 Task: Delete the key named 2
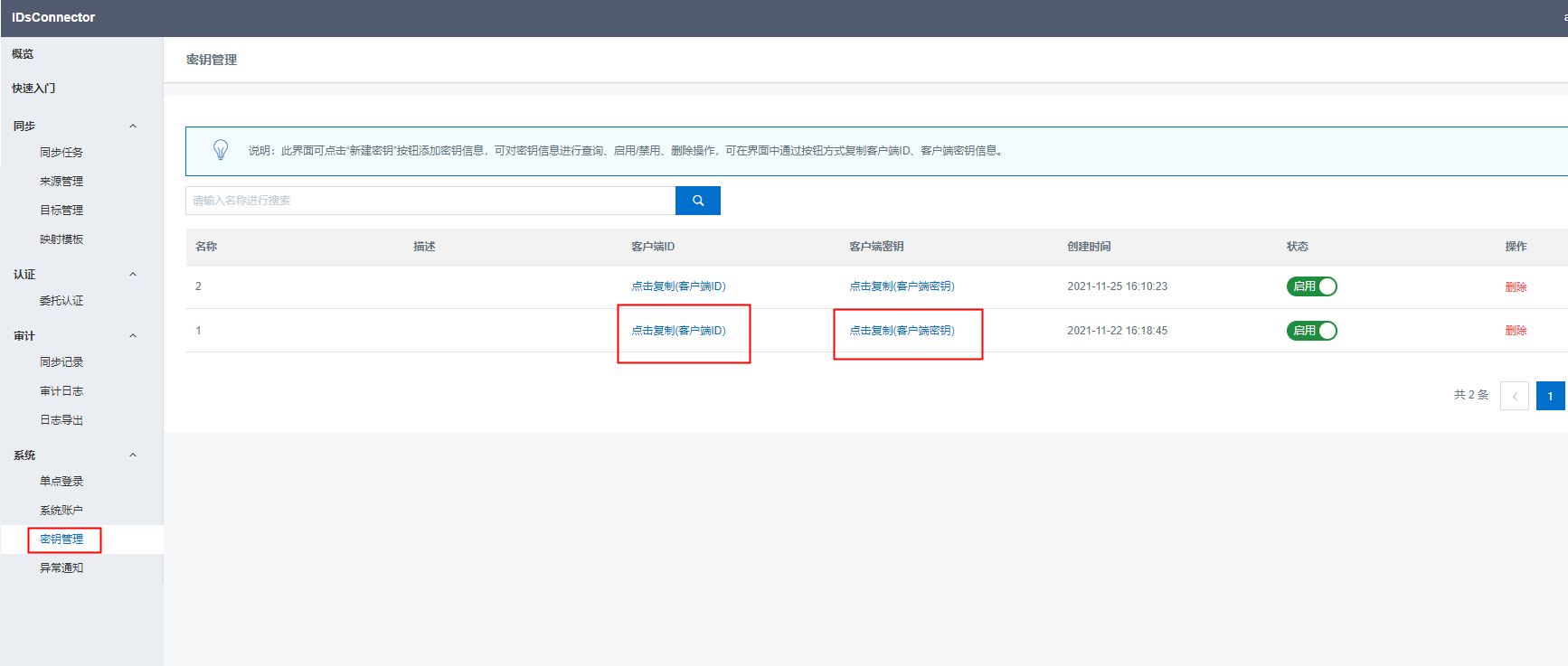click(1516, 287)
